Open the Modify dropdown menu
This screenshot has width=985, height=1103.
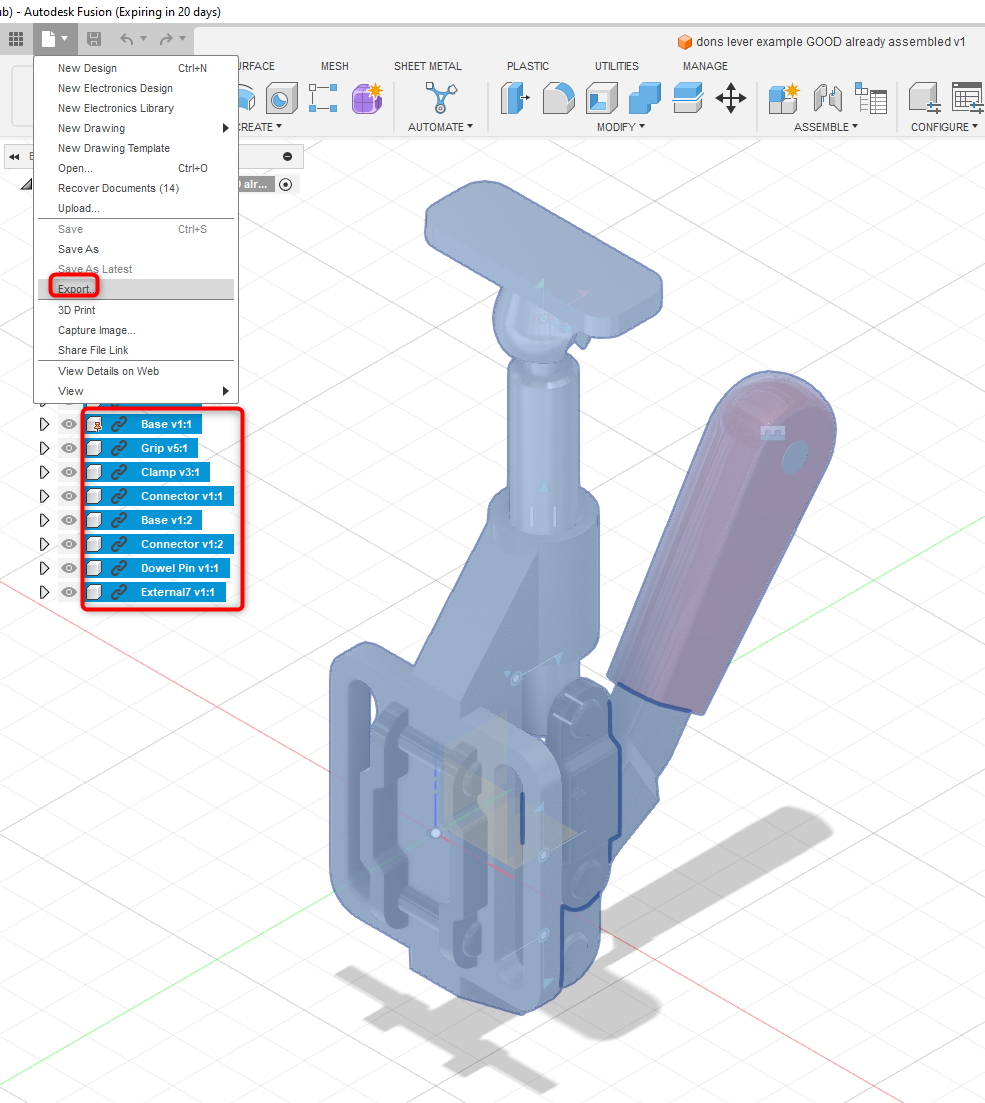(x=620, y=126)
